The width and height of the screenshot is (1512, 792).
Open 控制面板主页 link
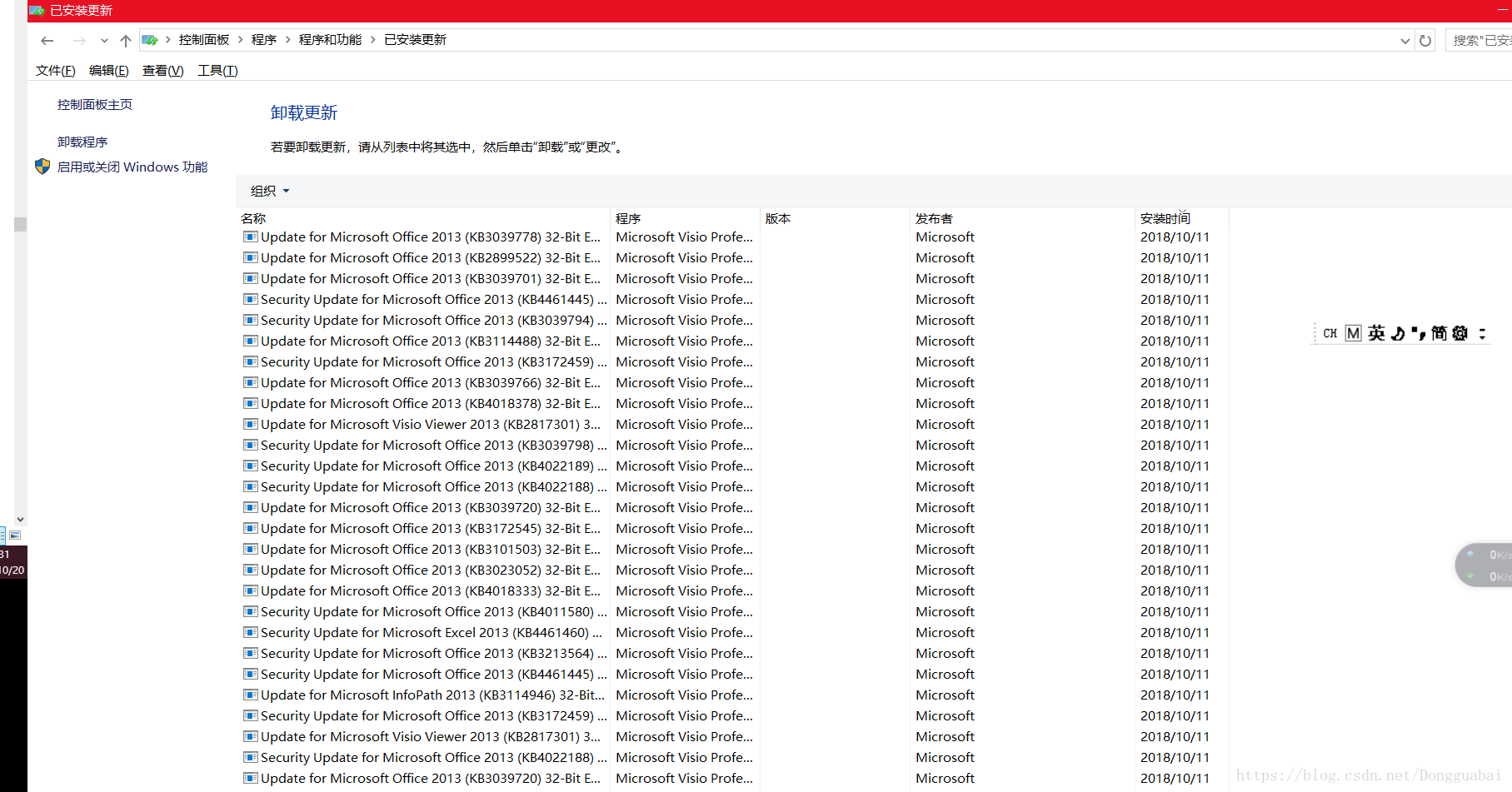[95, 105]
